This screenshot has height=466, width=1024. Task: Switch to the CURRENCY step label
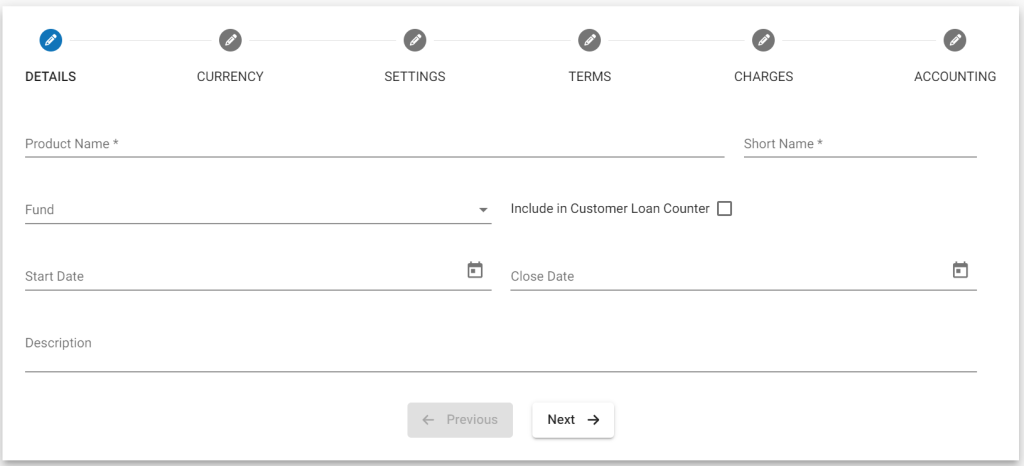(230, 77)
